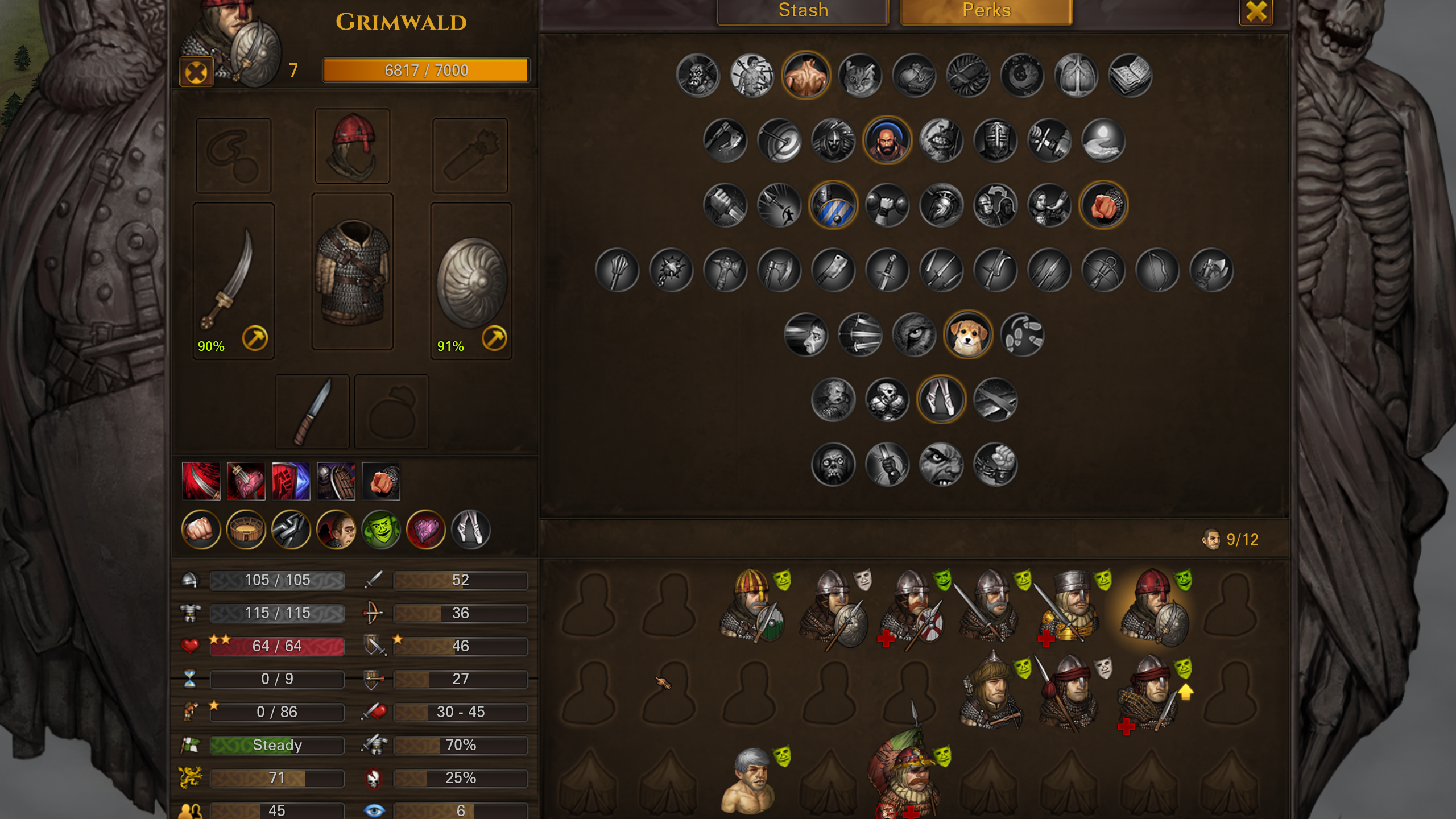
Task: Click the chainmail body armor slot
Action: tap(352, 271)
